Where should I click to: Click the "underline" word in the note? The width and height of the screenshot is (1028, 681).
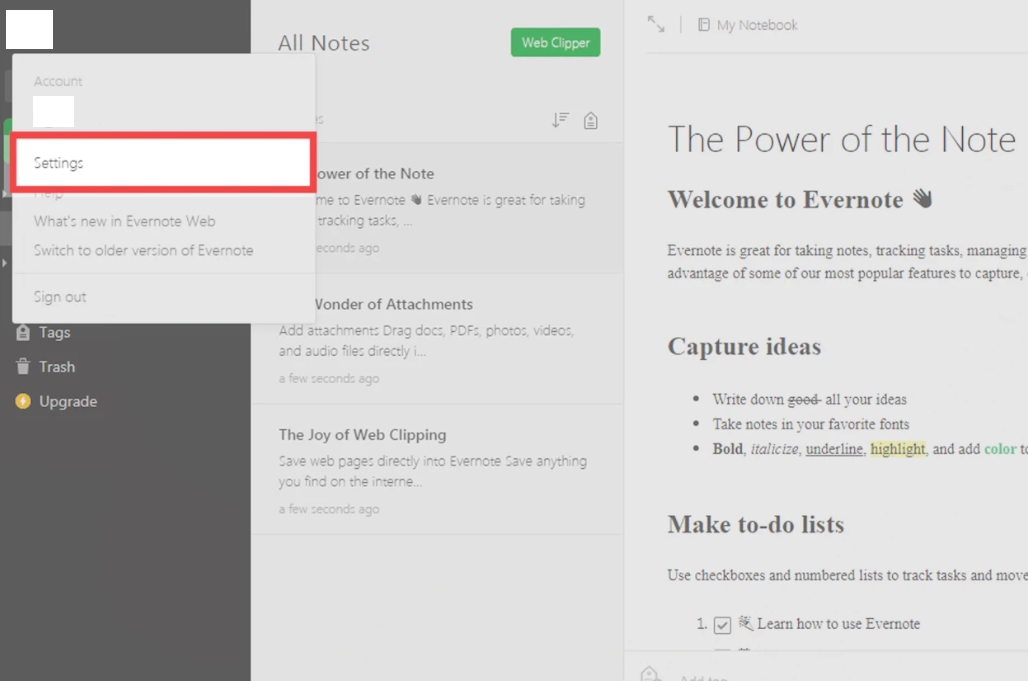[834, 449]
